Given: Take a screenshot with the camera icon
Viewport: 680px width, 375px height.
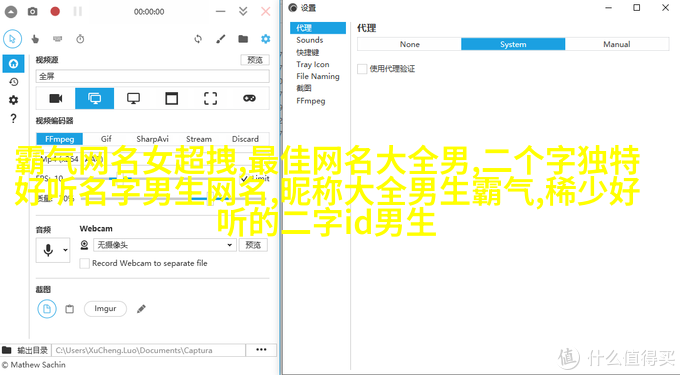Looking at the screenshot, I should coord(33,12).
